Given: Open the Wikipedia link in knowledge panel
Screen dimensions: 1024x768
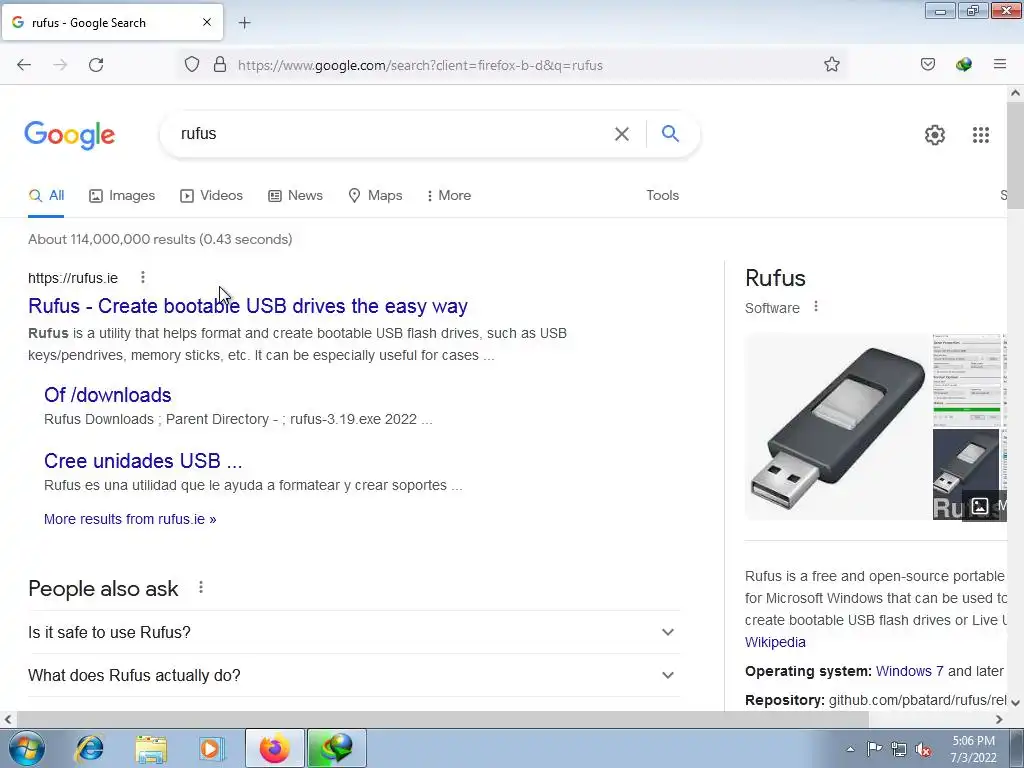Looking at the screenshot, I should (x=775, y=642).
